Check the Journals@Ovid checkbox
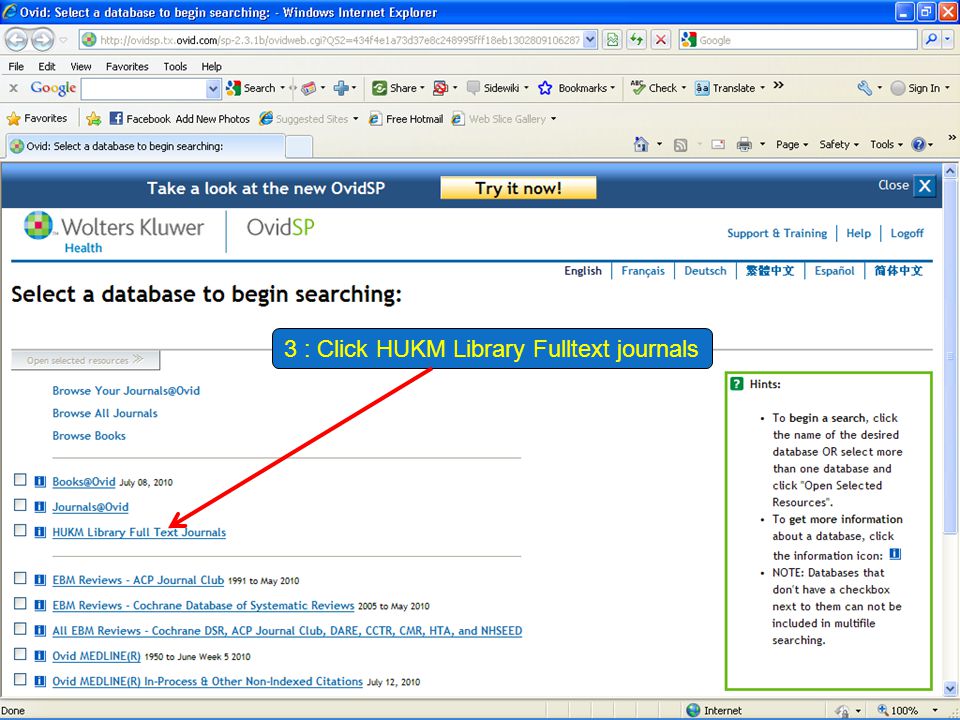 (20, 504)
